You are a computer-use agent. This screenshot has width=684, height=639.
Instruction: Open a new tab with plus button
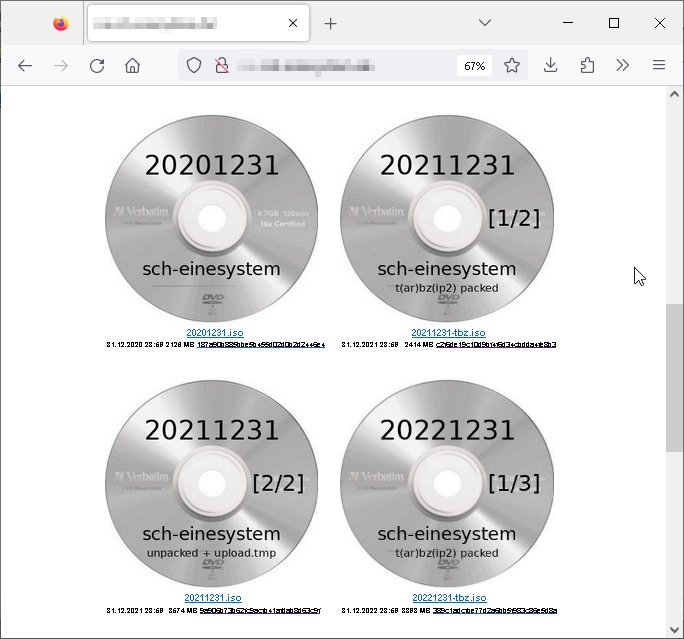[x=330, y=23]
